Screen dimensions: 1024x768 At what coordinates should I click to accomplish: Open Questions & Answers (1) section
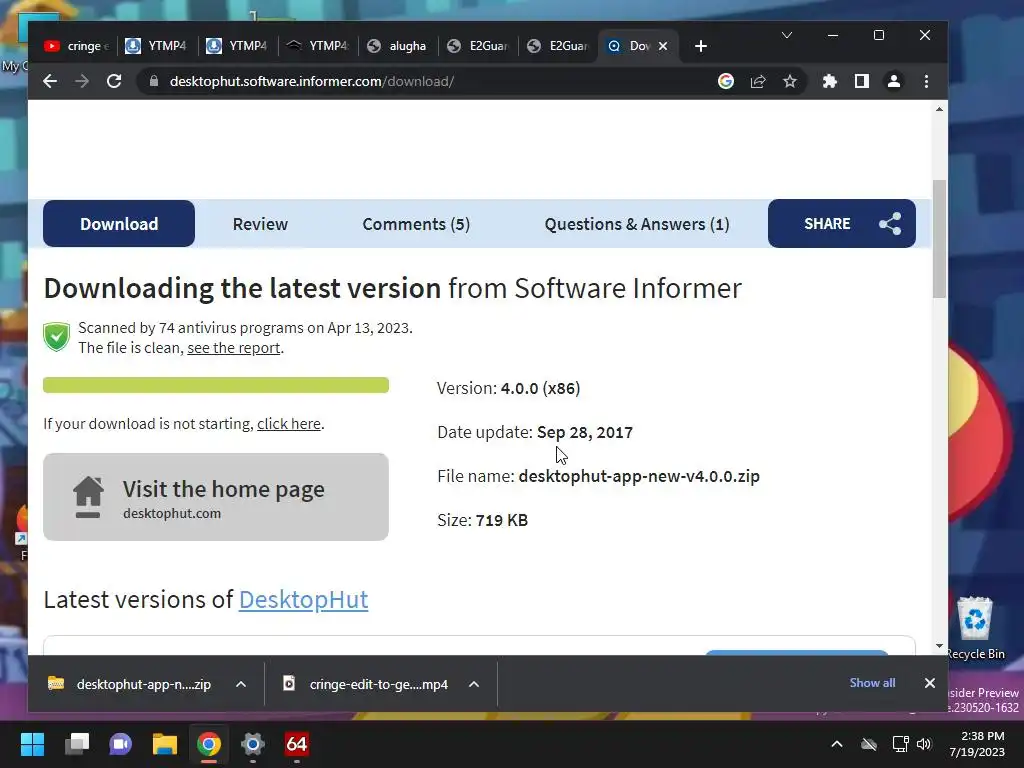click(x=637, y=224)
